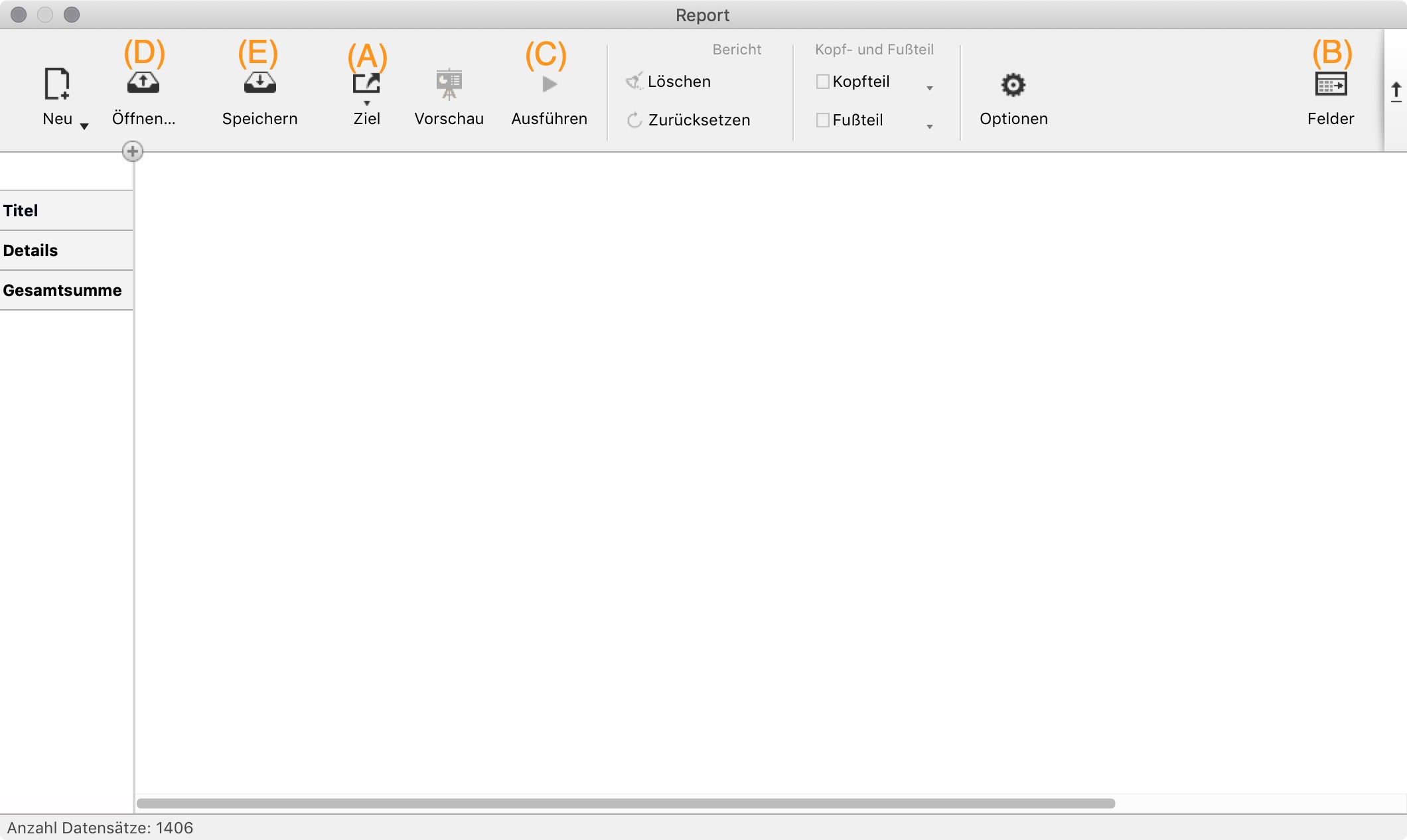Collapse toolbar with the up-arrow icon
Image resolution: width=1407 pixels, height=840 pixels.
point(1396,92)
